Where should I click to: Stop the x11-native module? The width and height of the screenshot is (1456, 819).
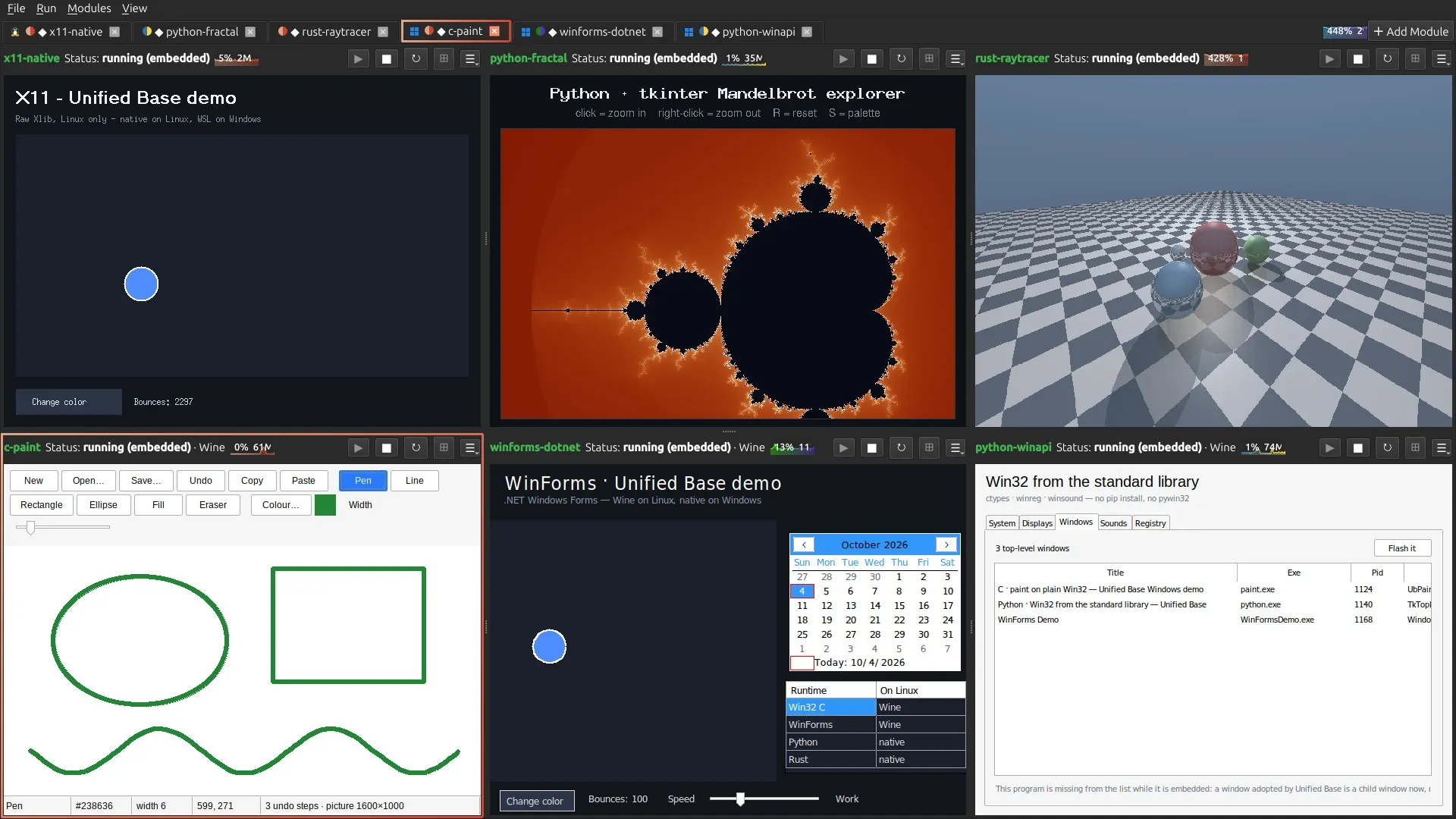click(387, 58)
